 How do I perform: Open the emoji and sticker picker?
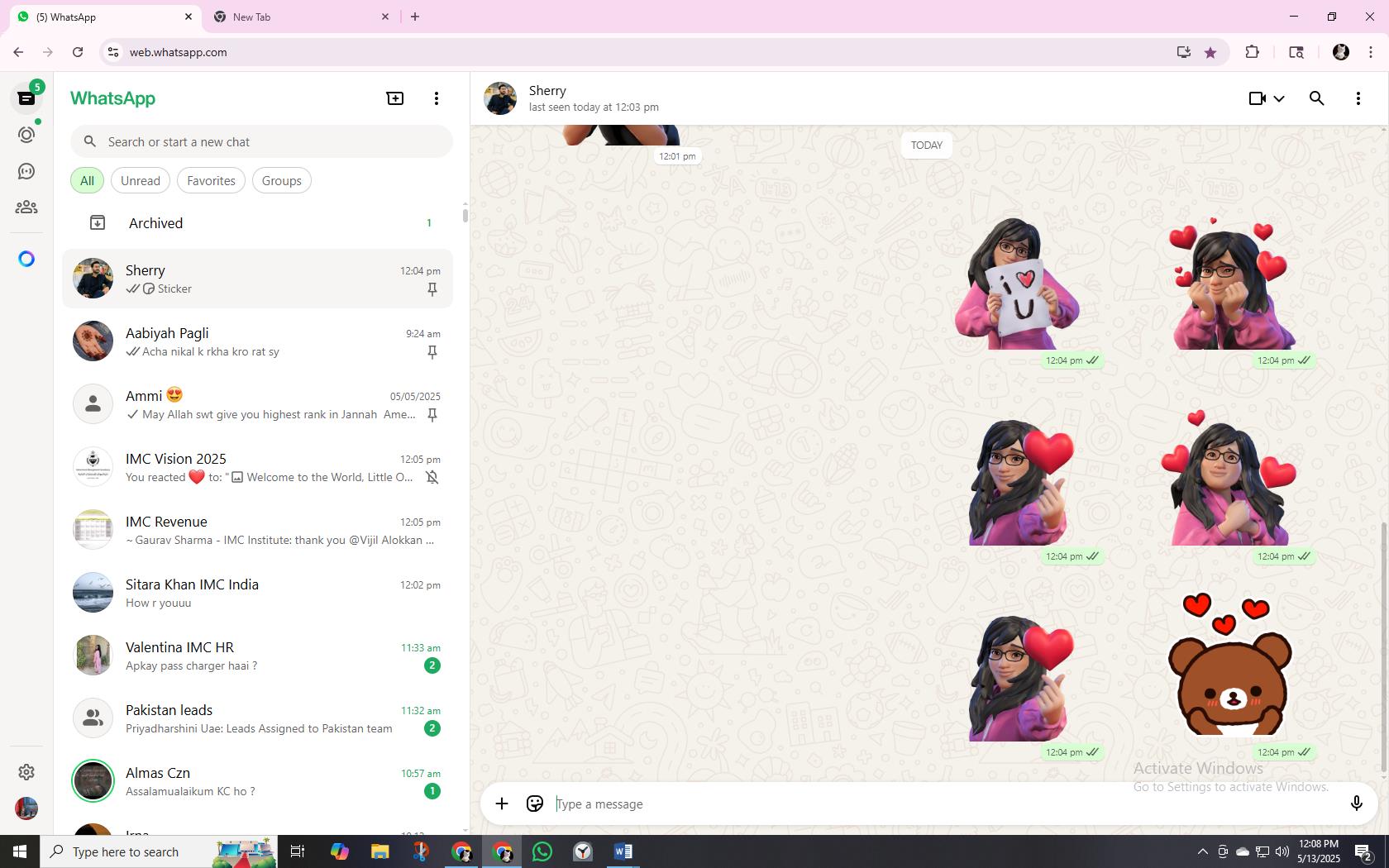(535, 804)
